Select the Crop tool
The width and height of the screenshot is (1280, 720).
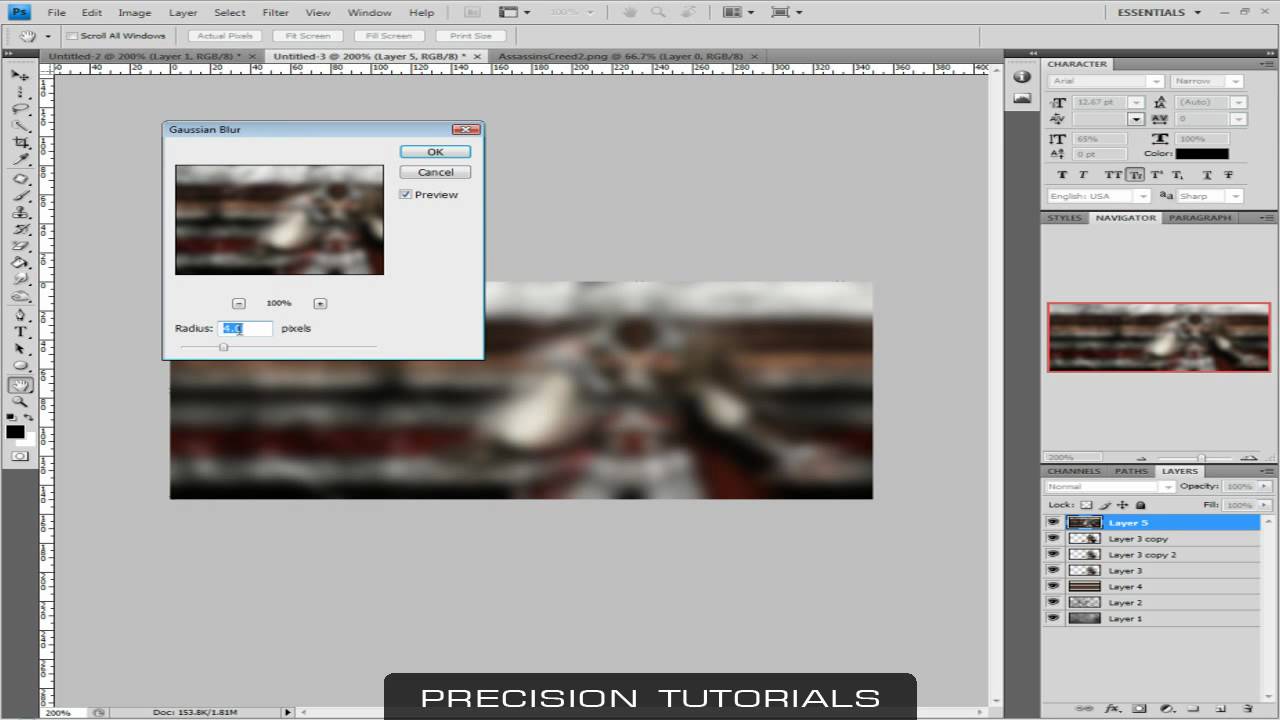point(19,143)
